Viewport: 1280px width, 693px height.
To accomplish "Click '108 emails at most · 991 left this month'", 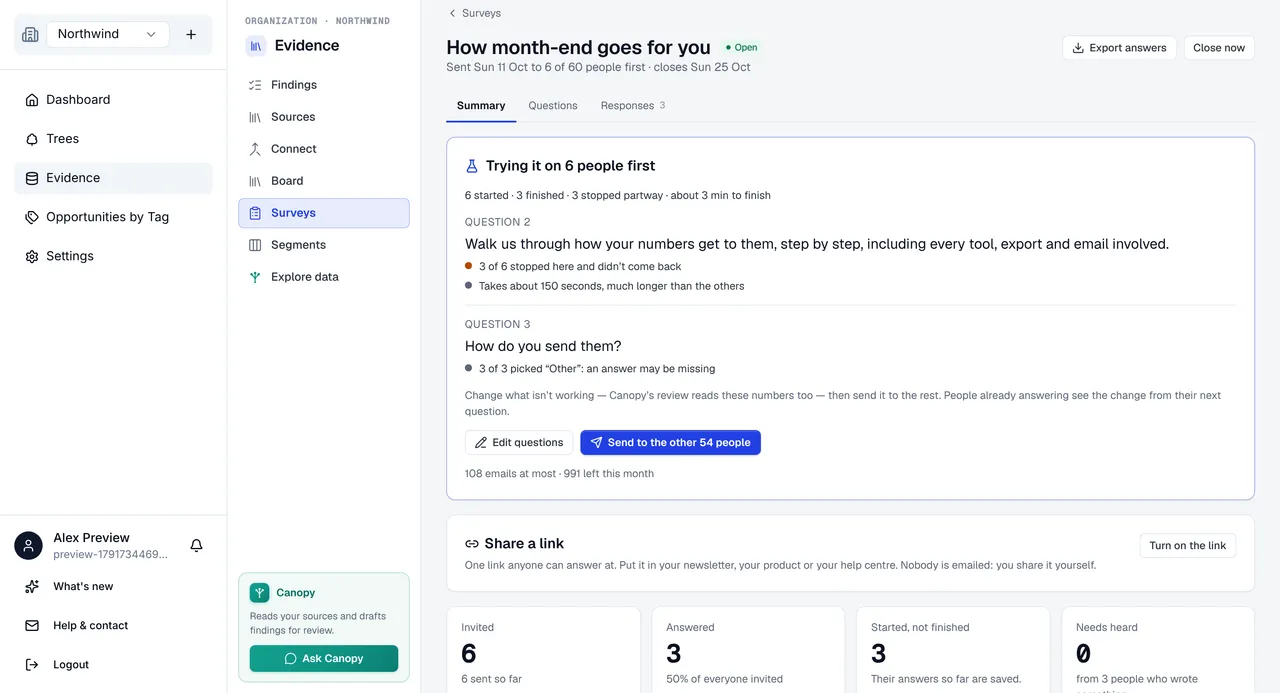I will (559, 474).
